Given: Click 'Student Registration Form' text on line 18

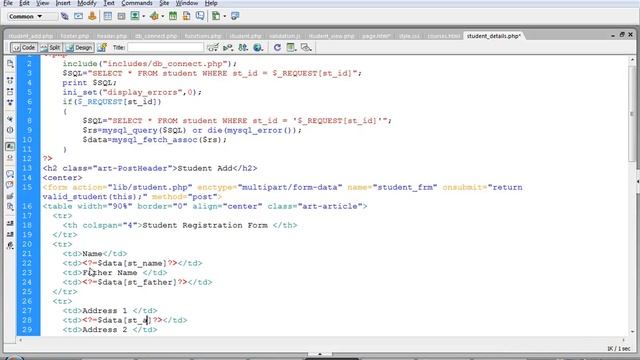Looking at the screenshot, I should (205, 225).
